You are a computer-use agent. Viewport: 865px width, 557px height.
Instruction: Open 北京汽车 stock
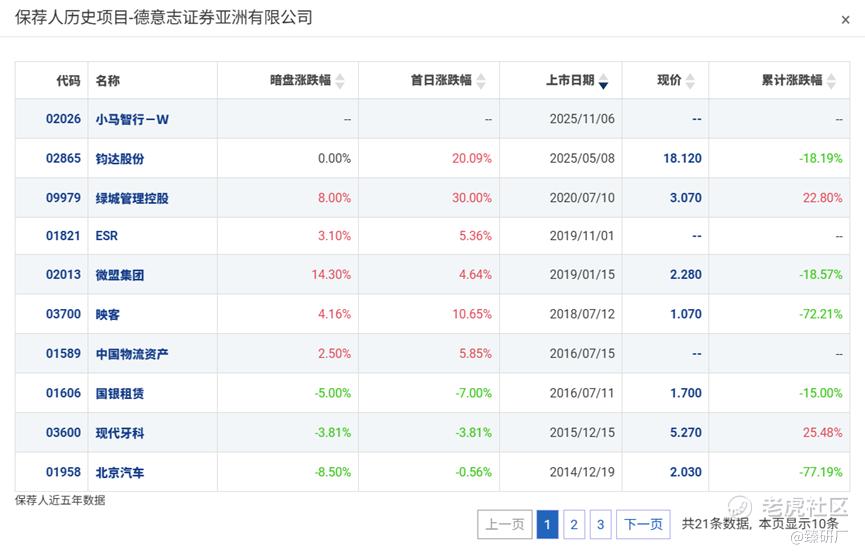click(x=120, y=473)
